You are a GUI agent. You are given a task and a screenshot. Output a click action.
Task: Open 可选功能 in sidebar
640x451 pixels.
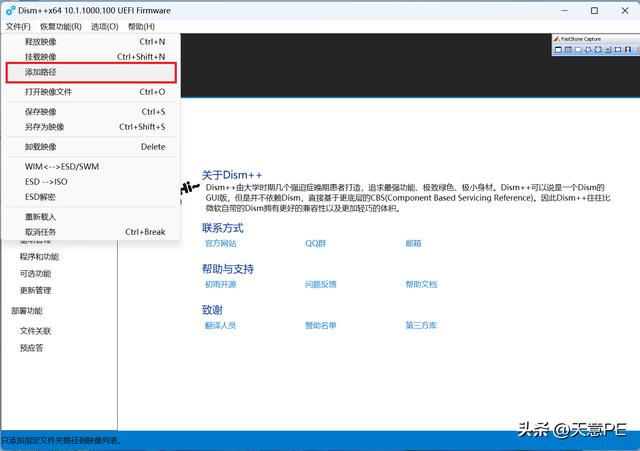(x=36, y=273)
